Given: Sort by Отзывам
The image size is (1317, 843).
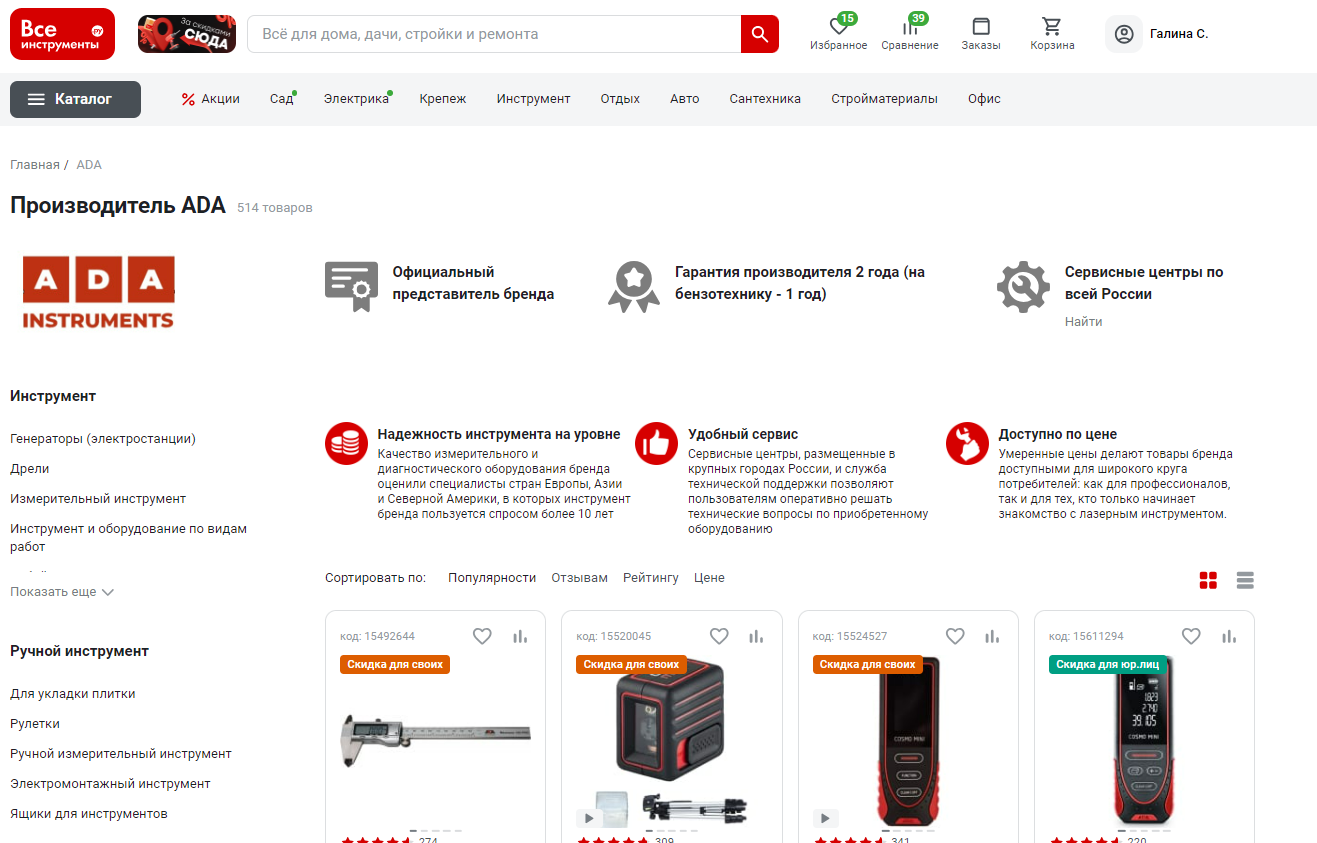Looking at the screenshot, I should tap(580, 578).
